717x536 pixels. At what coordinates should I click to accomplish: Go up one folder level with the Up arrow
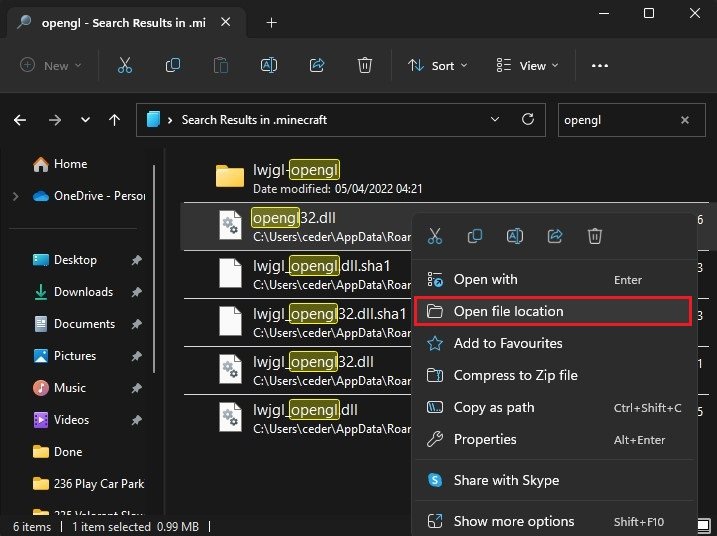[x=115, y=120]
